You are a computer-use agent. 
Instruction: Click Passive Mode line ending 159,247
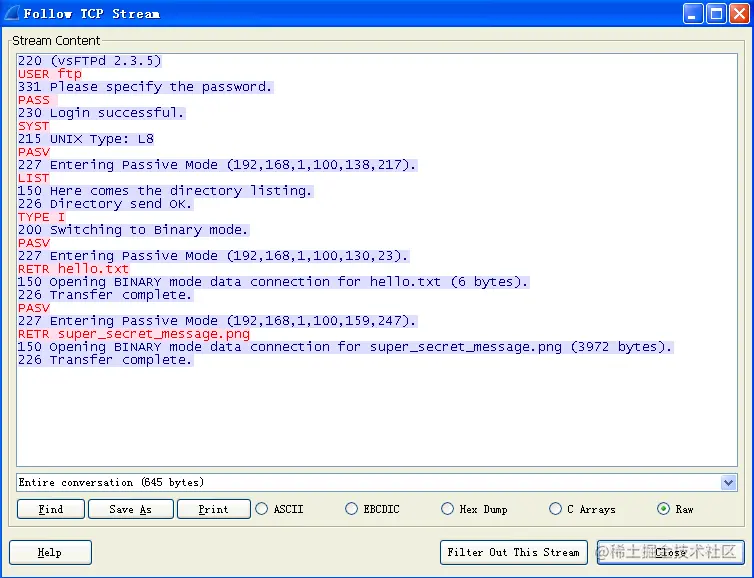click(x=217, y=320)
